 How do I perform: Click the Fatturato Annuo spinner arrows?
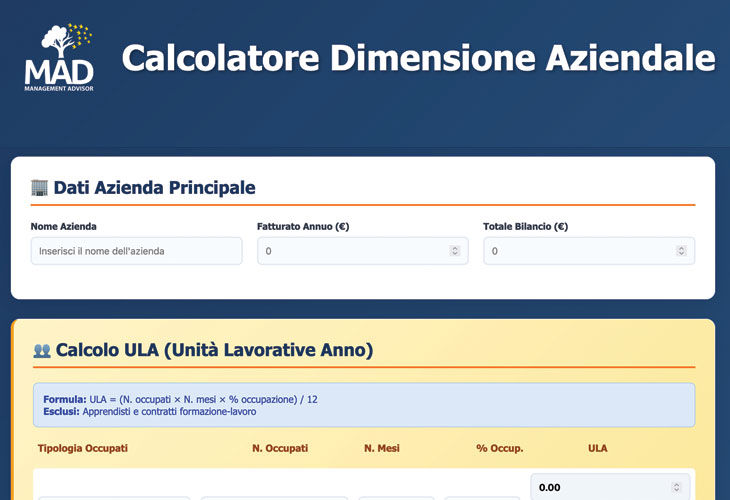[455, 251]
